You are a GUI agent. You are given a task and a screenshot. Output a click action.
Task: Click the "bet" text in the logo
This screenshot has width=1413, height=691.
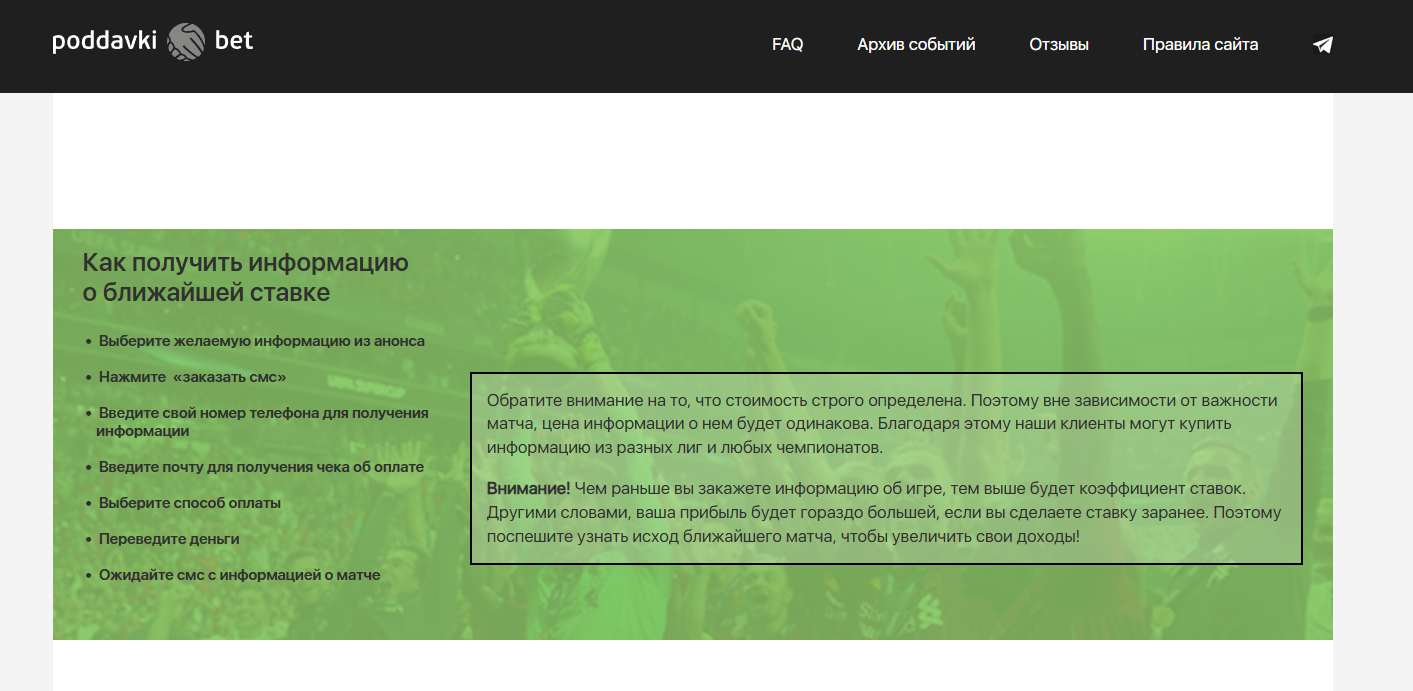pyautogui.click(x=234, y=41)
